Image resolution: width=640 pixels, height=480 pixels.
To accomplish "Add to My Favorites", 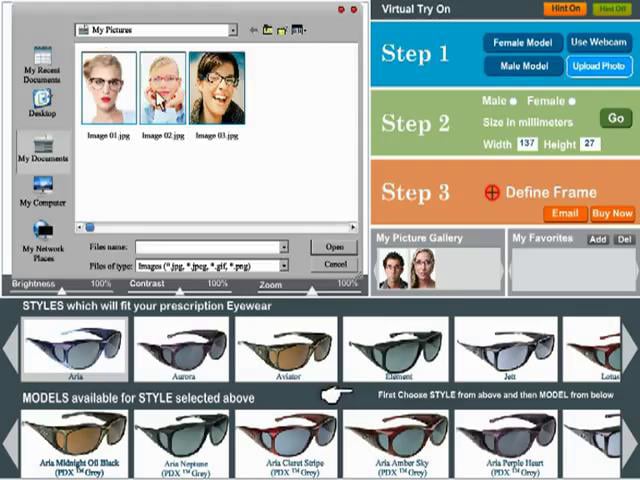I will 598,240.
